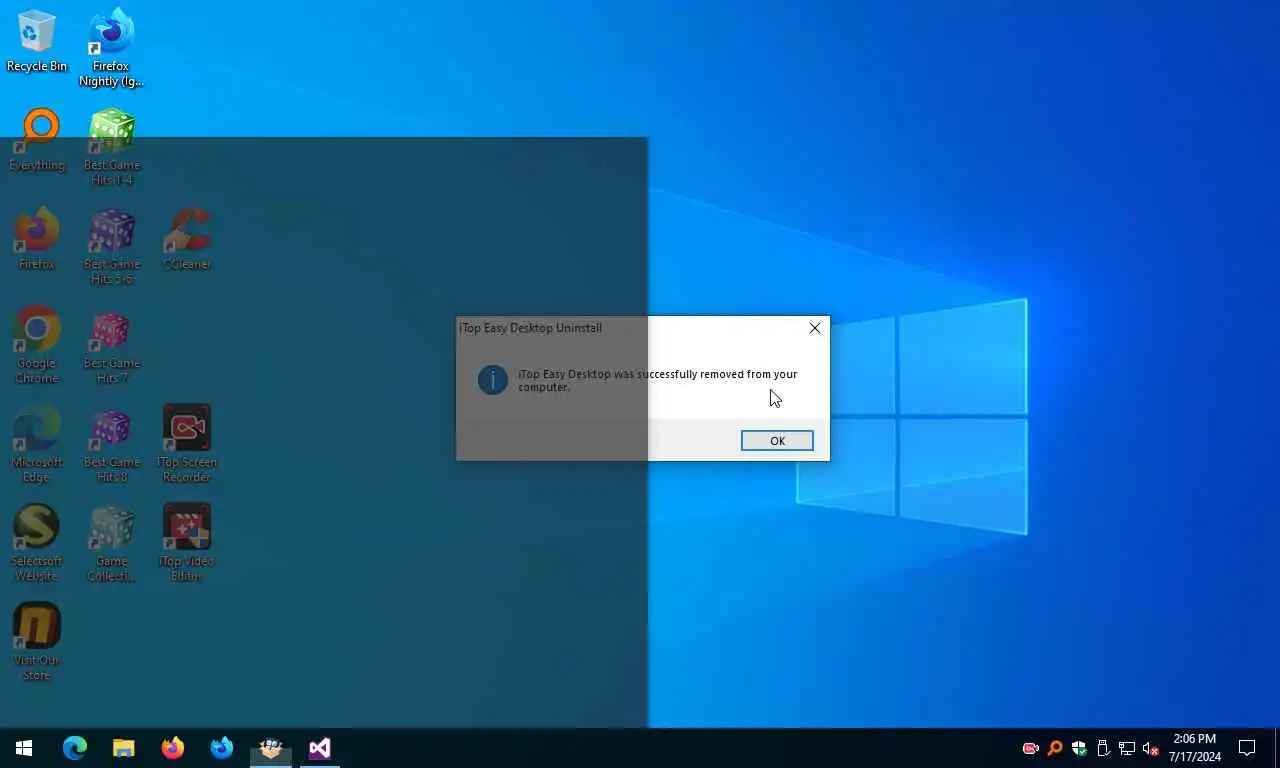Open Microsoft Edge from the taskbar
Screen dimensions: 1280x768
[75, 748]
